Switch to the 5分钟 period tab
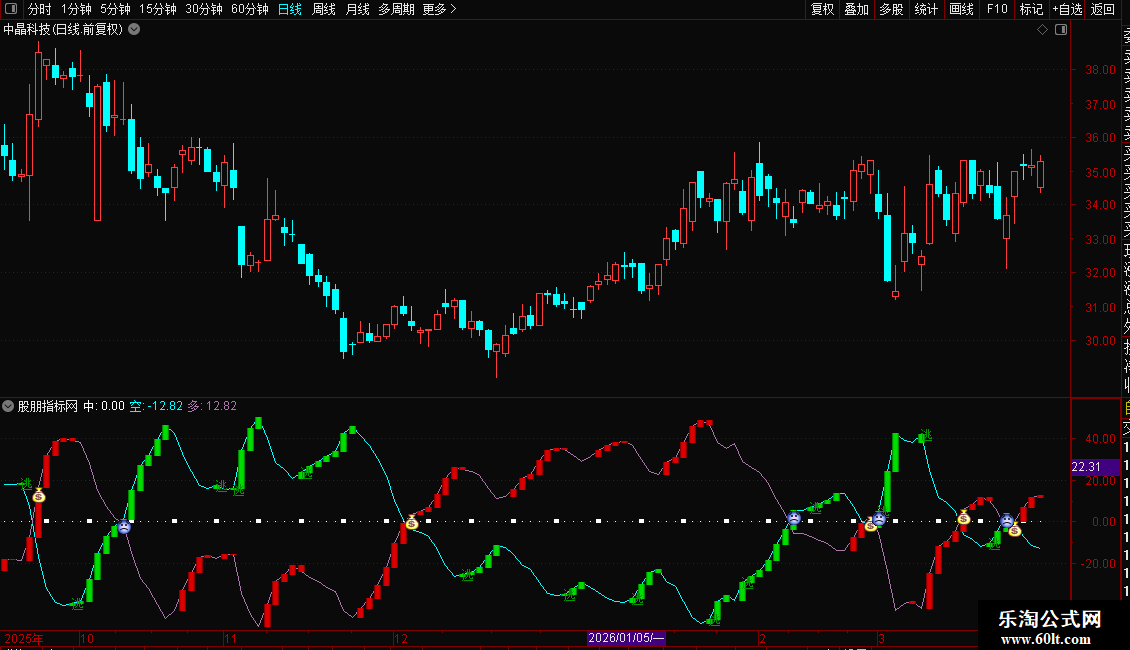The width and height of the screenshot is (1130, 650). pyautogui.click(x=115, y=9)
